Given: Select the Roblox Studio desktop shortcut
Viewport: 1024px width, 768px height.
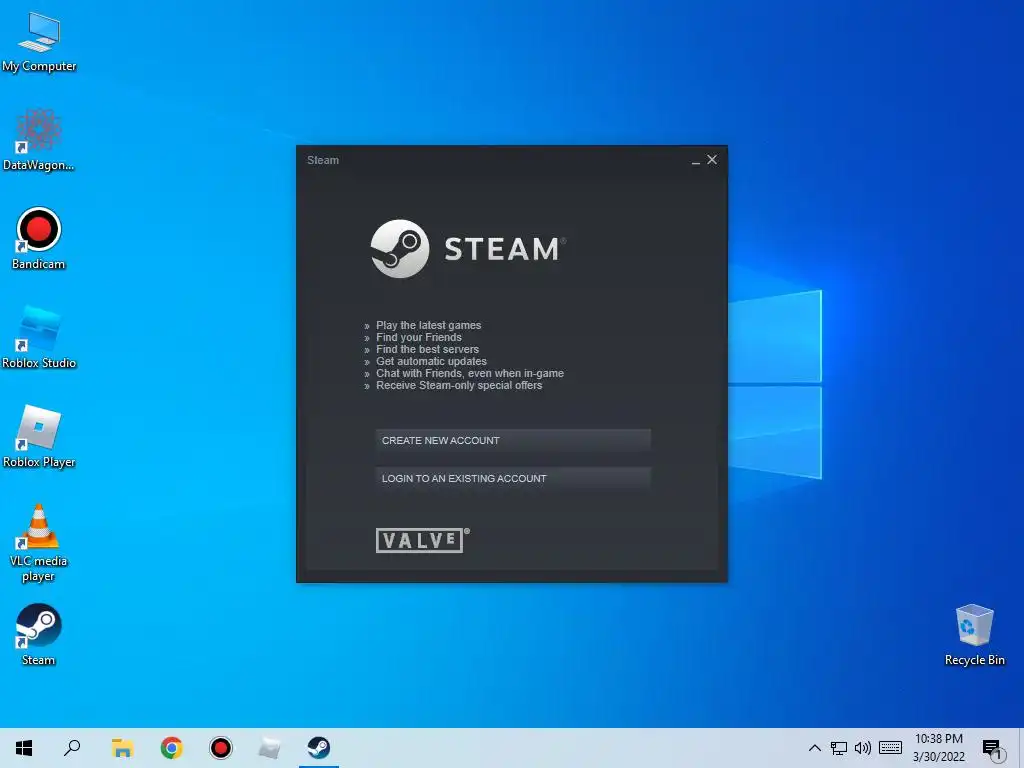Looking at the screenshot, I should (x=39, y=338).
